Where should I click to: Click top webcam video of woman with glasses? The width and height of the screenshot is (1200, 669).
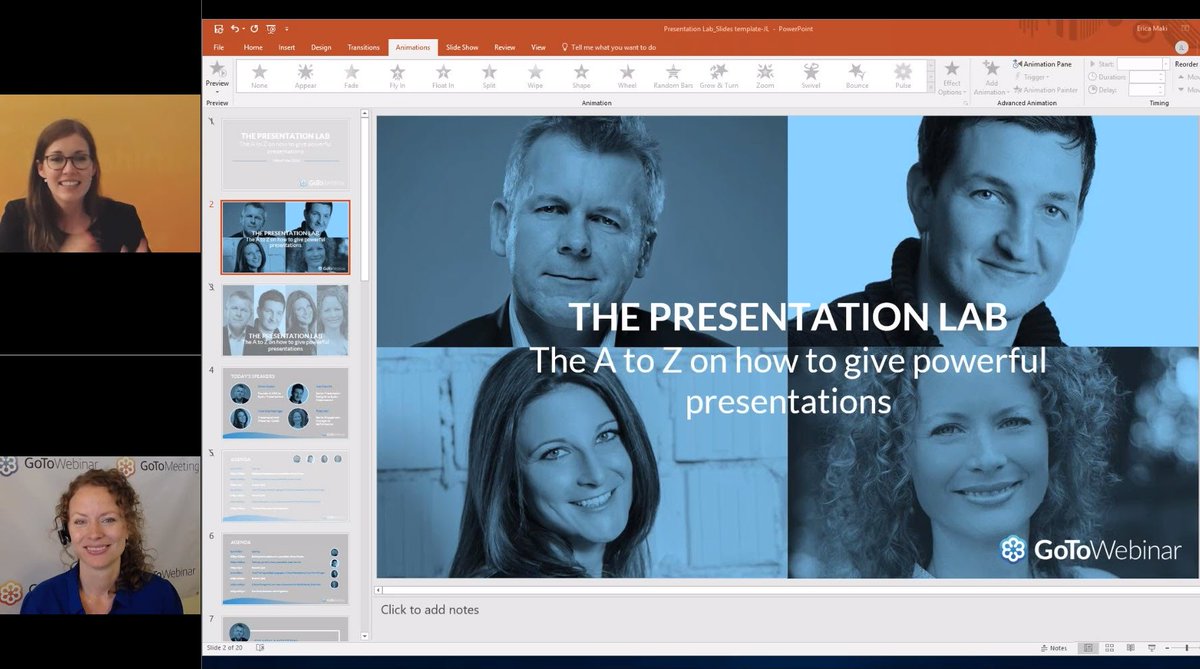point(100,173)
